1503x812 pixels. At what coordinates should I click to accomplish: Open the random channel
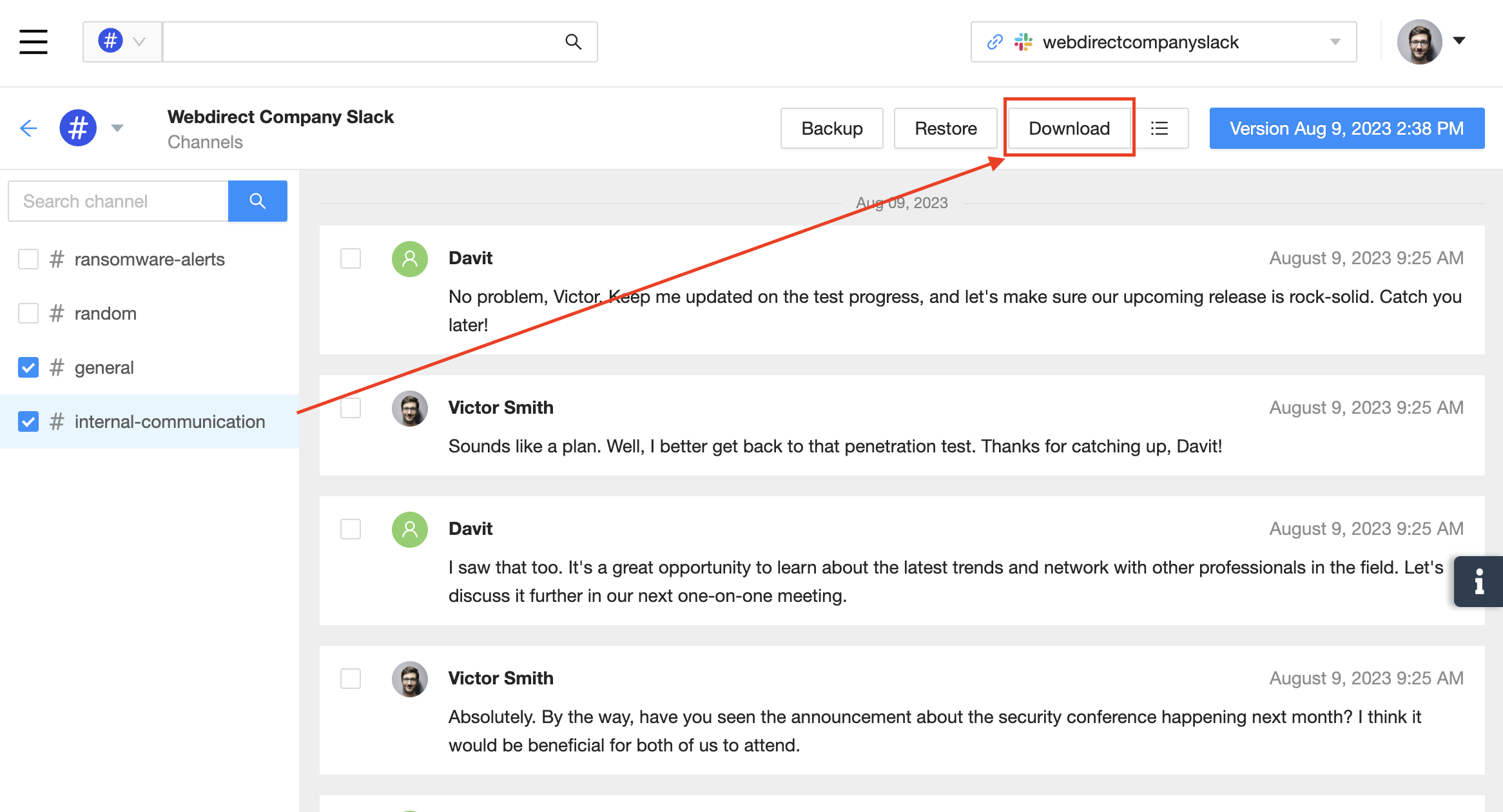[x=106, y=313]
